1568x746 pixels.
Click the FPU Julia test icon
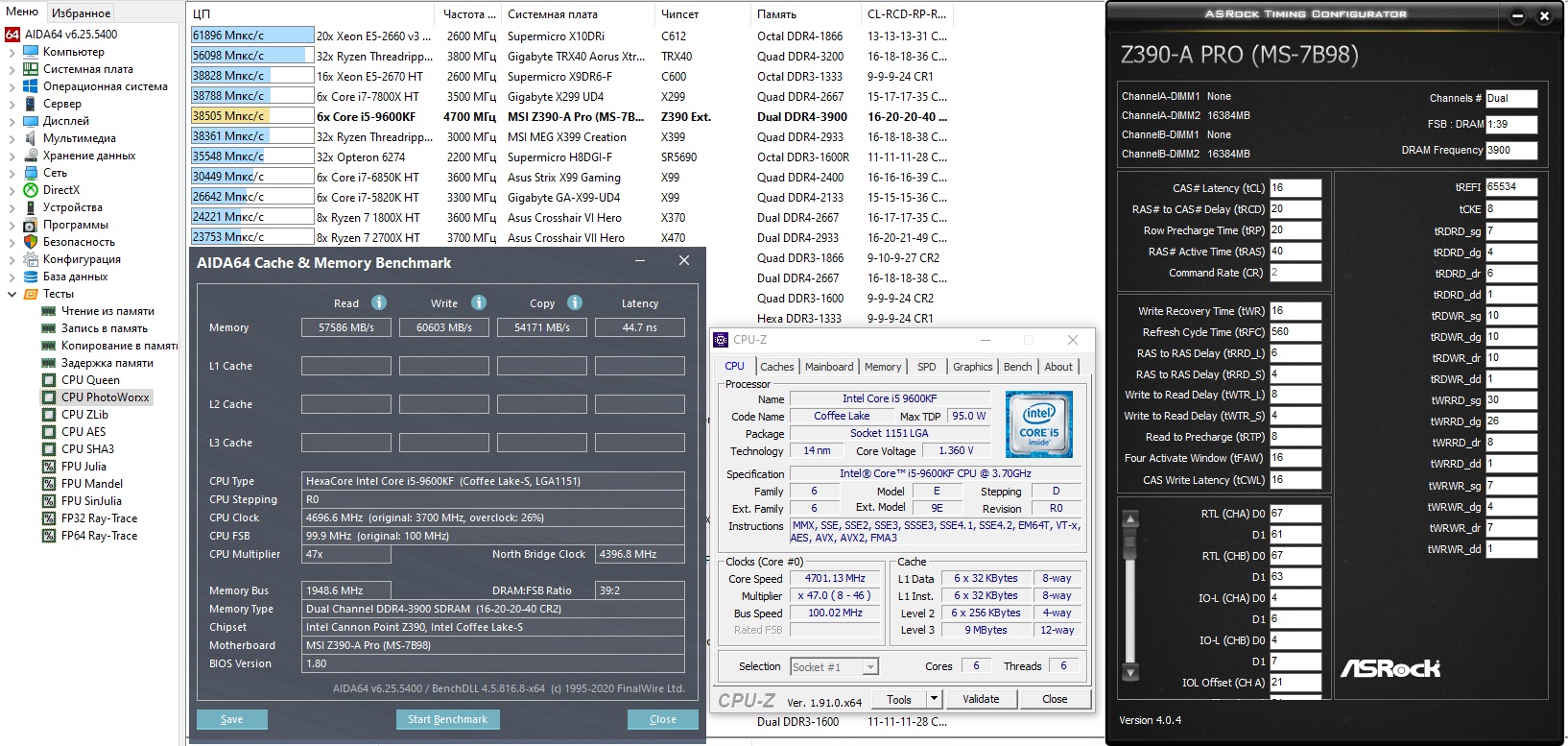pos(49,467)
